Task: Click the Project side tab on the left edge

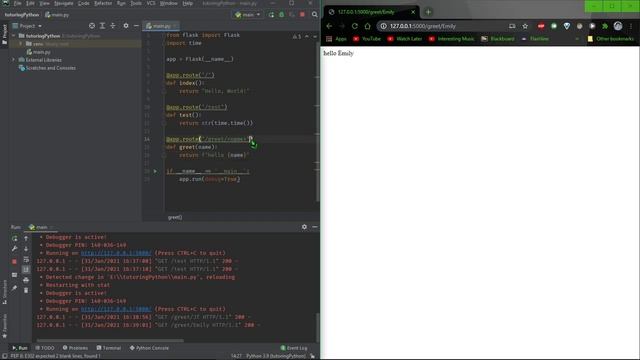Action: [x=4, y=35]
